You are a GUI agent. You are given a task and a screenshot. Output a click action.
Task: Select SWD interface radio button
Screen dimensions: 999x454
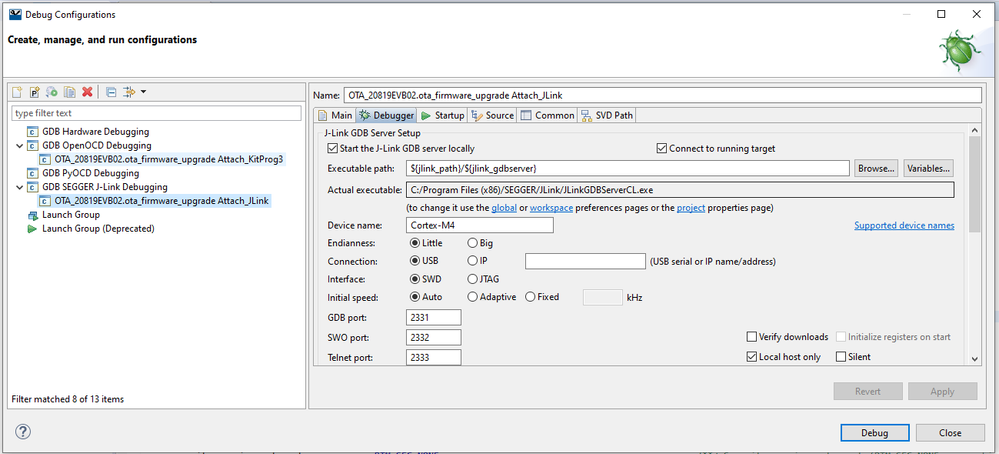[x=415, y=278]
